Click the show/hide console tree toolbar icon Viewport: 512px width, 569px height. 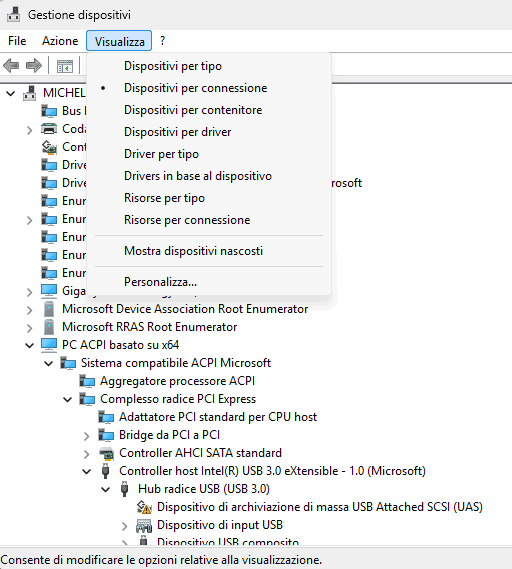65,66
